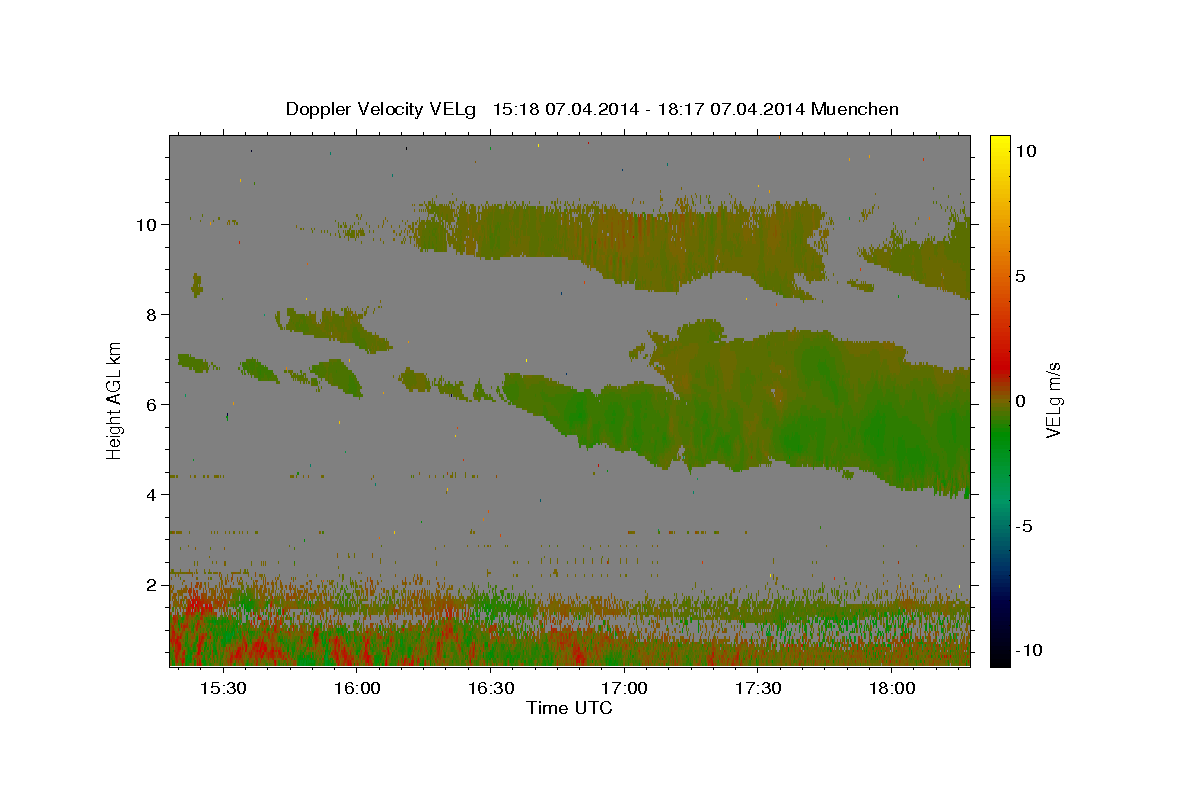Click the 16:30 time tick label
Screen dimensions: 1200x800
491,689
